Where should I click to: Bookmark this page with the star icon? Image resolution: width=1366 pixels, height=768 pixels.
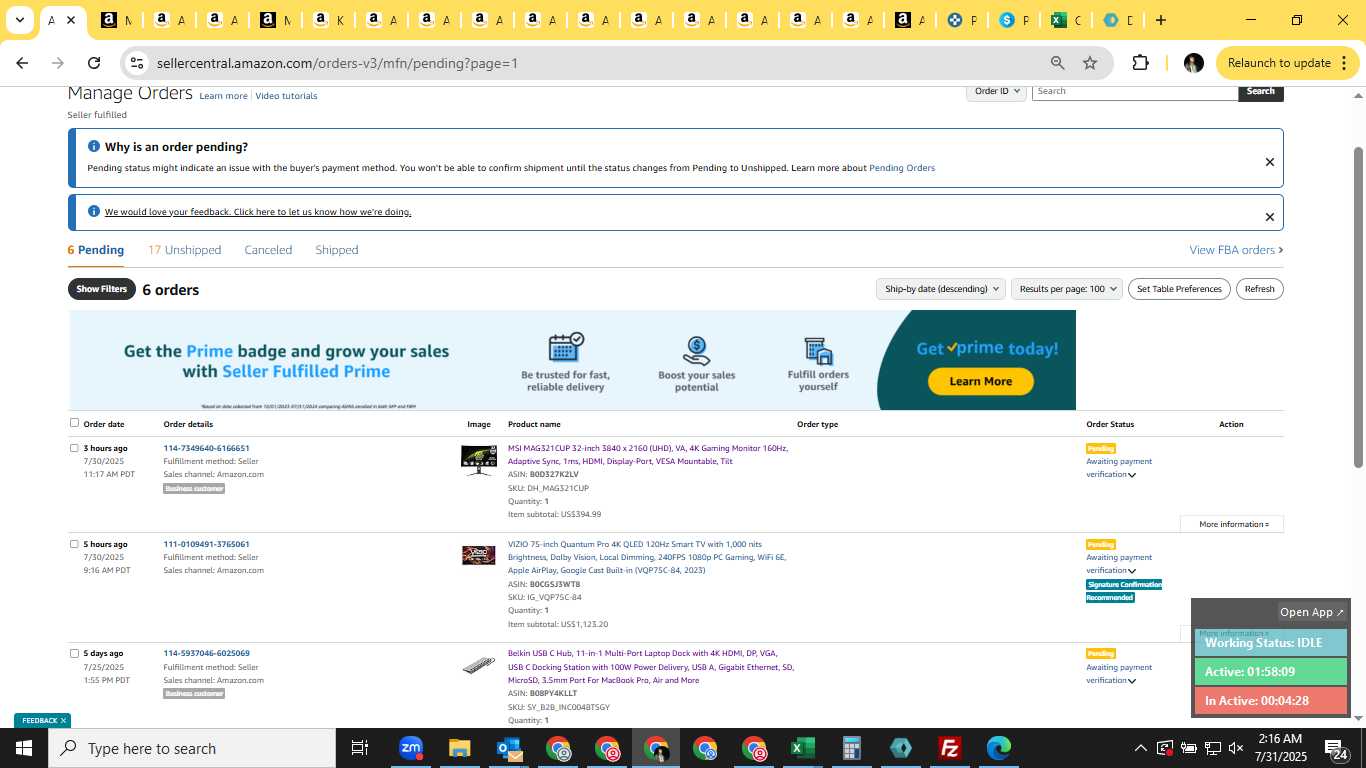[x=1090, y=63]
